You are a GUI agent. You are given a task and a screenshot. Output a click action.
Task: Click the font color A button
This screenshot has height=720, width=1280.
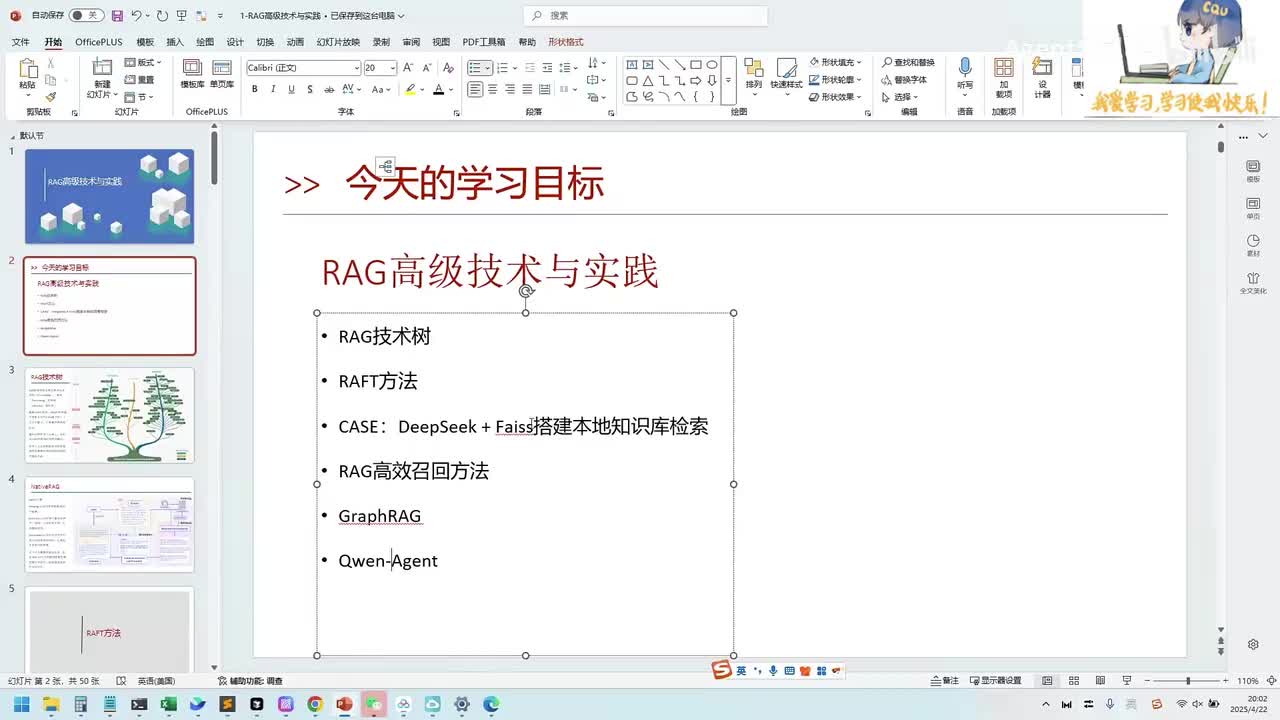(x=438, y=89)
